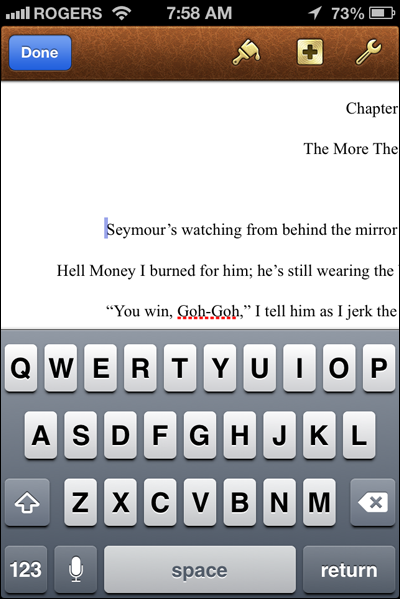The image size is (400, 599).
Task: Tap the V key
Action: pyautogui.click(x=200, y=502)
